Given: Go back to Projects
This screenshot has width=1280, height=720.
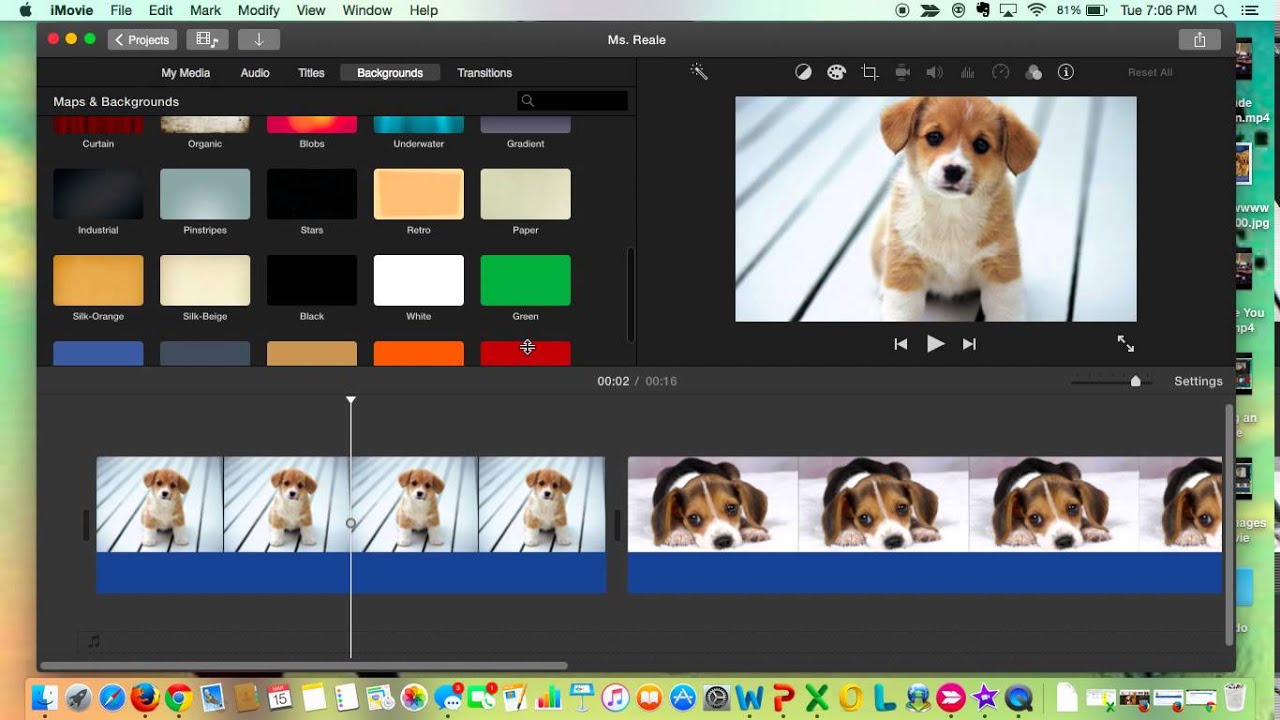Looking at the screenshot, I should tap(142, 40).
